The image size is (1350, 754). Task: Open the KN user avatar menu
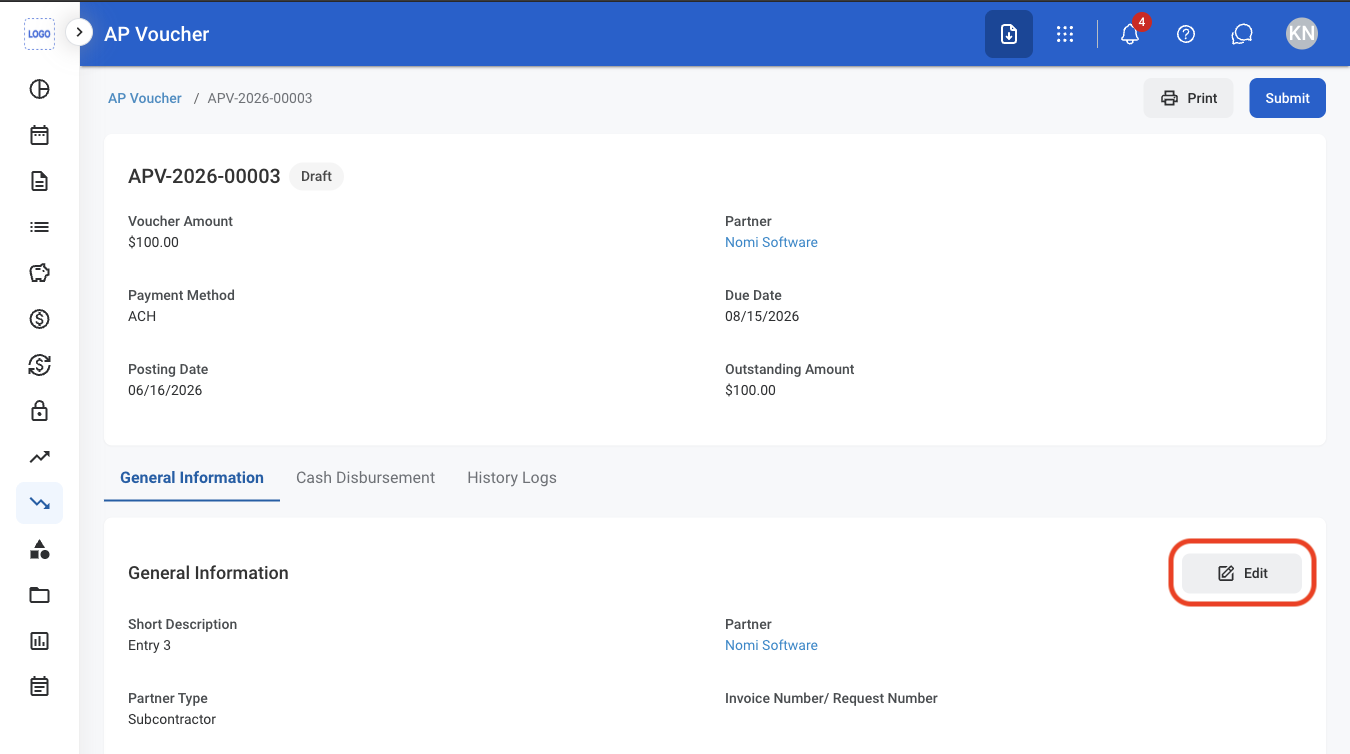(x=1302, y=34)
